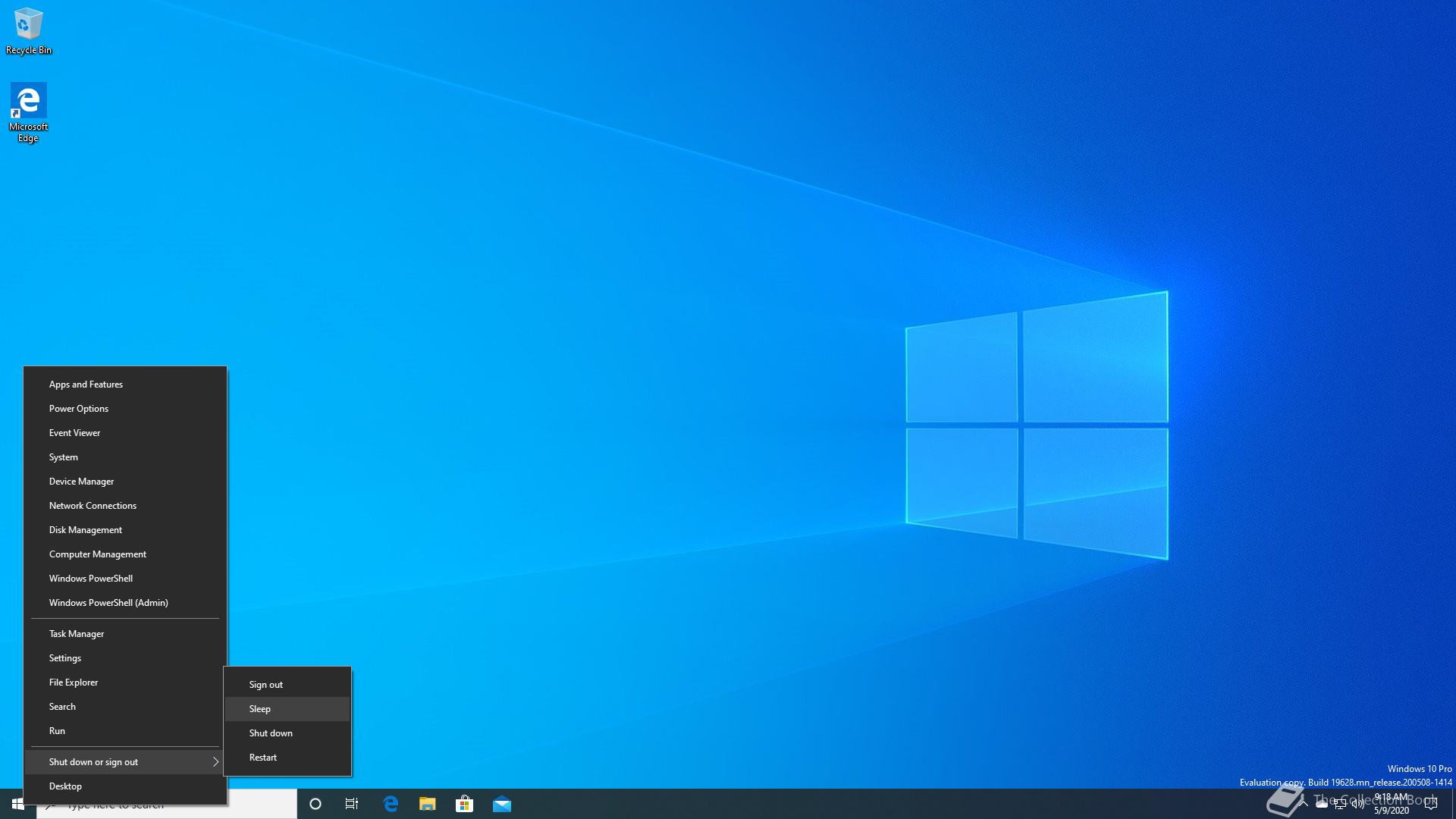Launch Edge from the taskbar
Image resolution: width=1456 pixels, height=819 pixels.
tap(391, 804)
